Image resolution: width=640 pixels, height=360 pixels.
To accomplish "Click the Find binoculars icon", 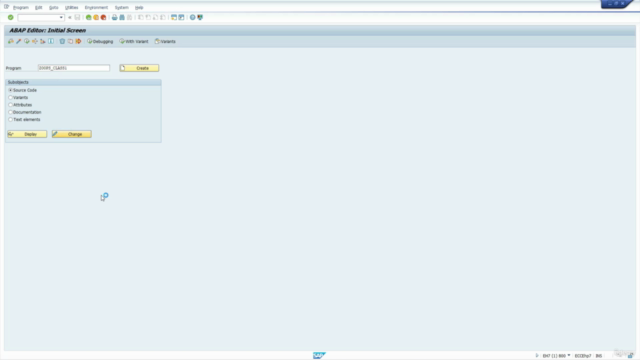I will 122,18.
